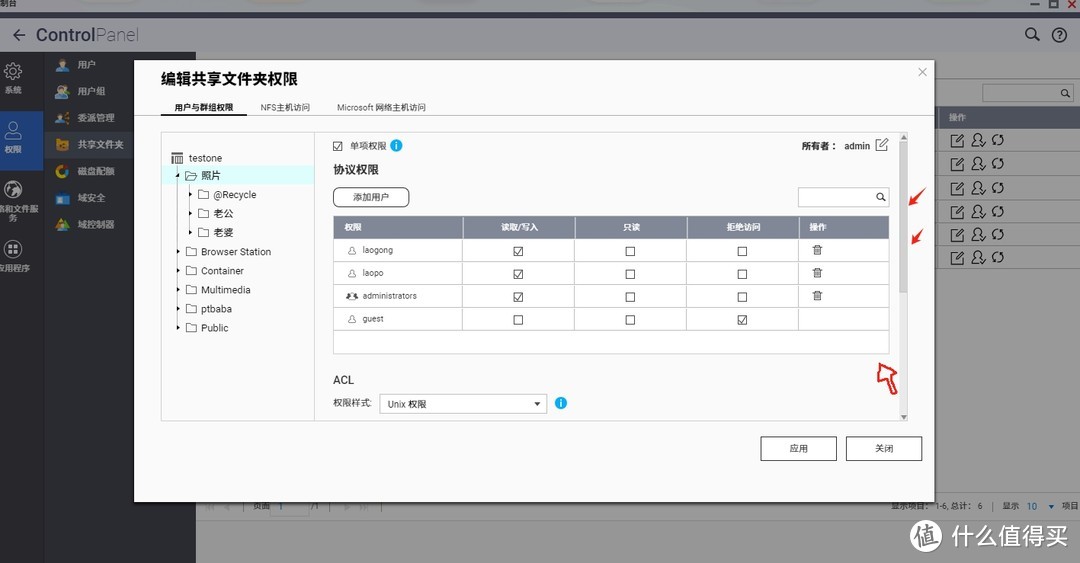This screenshot has height=563, width=1080.
Task: Uncheck read/write for administrators
Action: 518,297
